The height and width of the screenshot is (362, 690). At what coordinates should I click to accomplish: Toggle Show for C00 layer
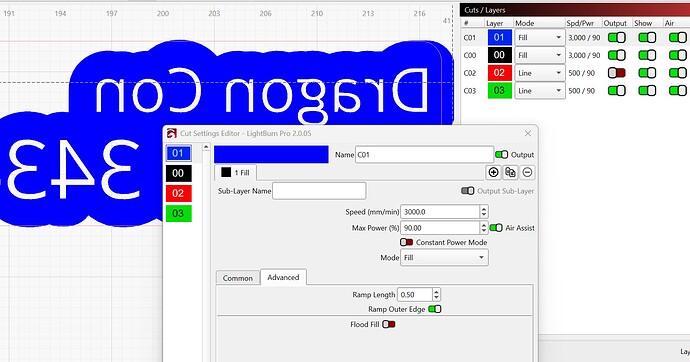tap(647, 55)
